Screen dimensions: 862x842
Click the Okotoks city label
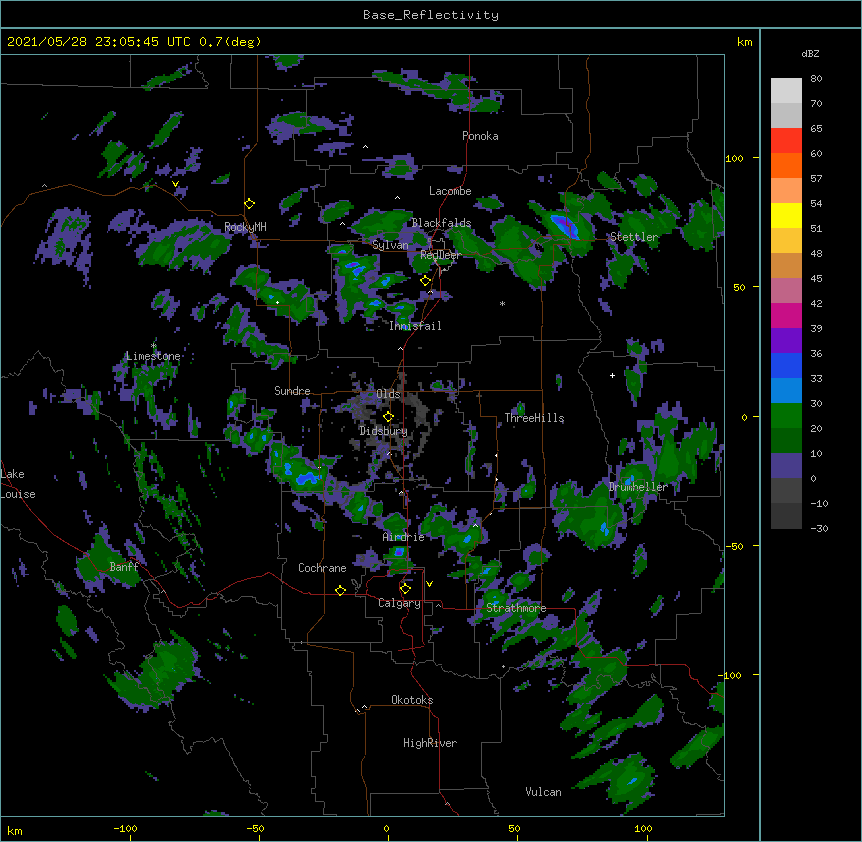tap(412, 700)
